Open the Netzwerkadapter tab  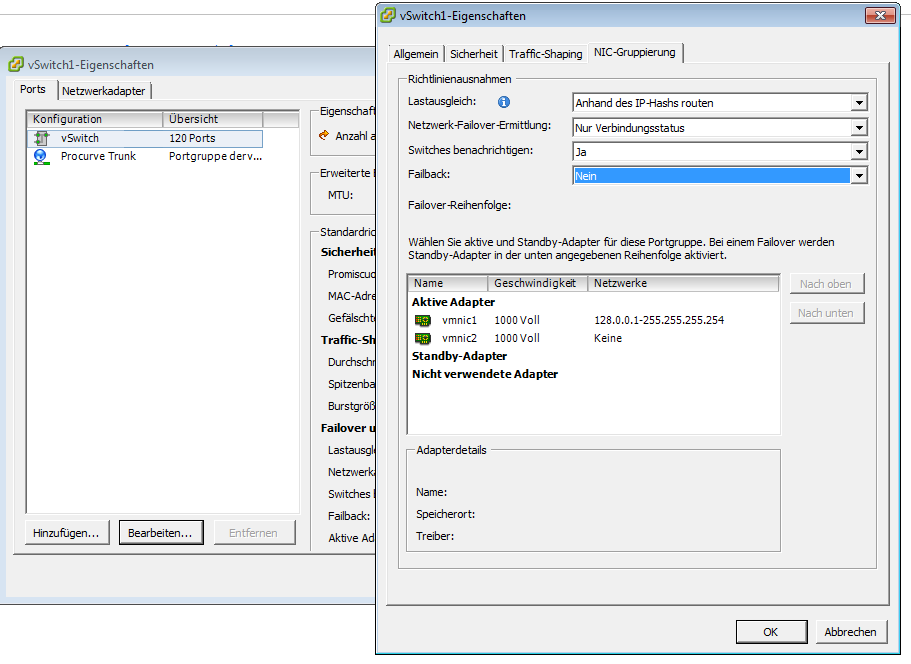tap(105, 89)
